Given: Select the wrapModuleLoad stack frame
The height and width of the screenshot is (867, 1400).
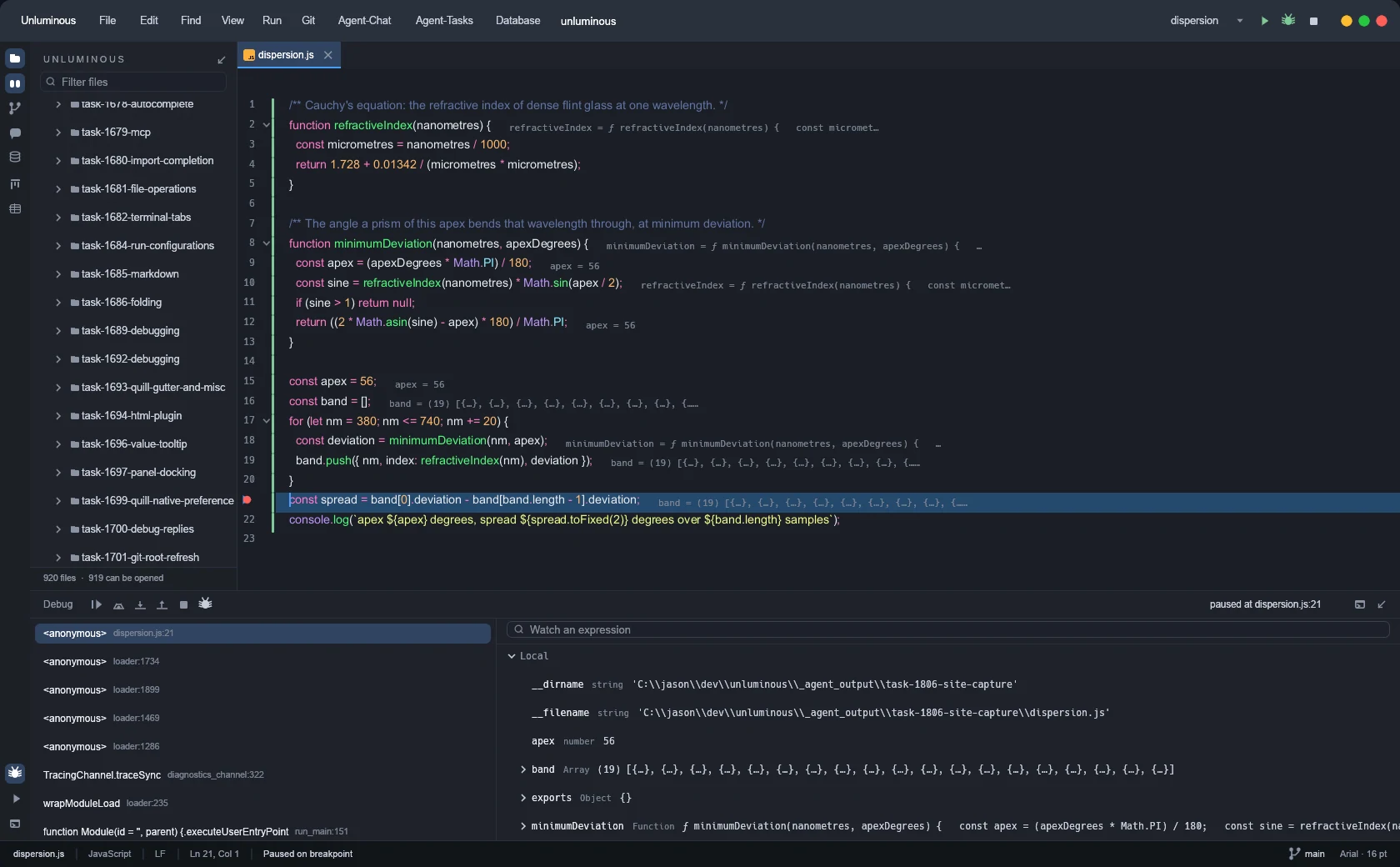Looking at the screenshot, I should pyautogui.click(x=262, y=804).
